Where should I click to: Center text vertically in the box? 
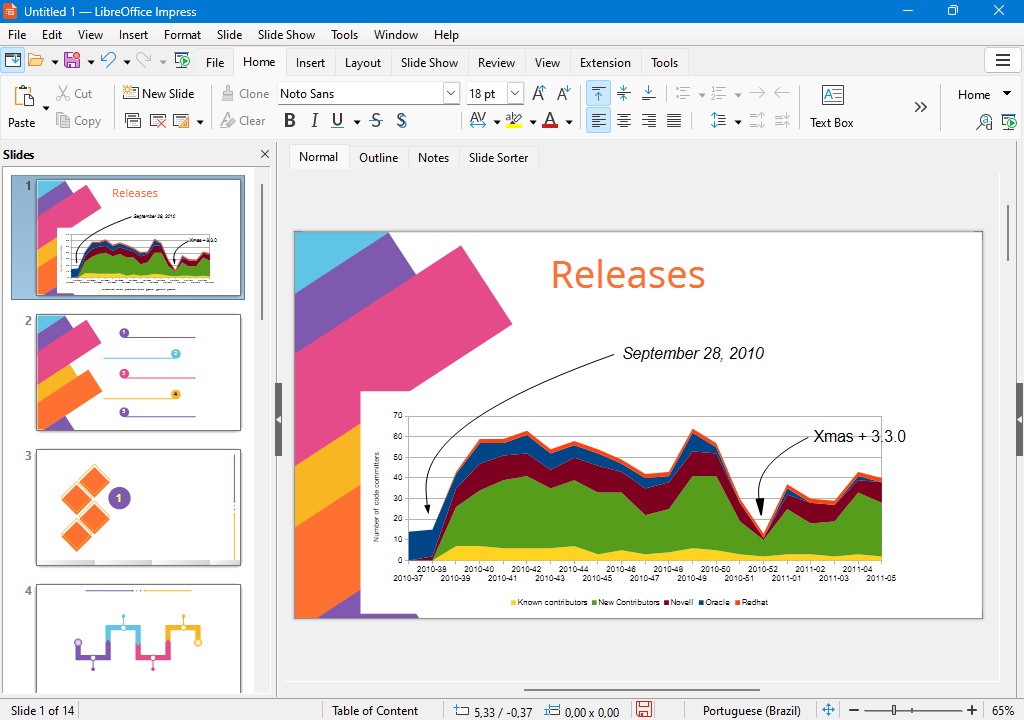pyautogui.click(x=623, y=93)
